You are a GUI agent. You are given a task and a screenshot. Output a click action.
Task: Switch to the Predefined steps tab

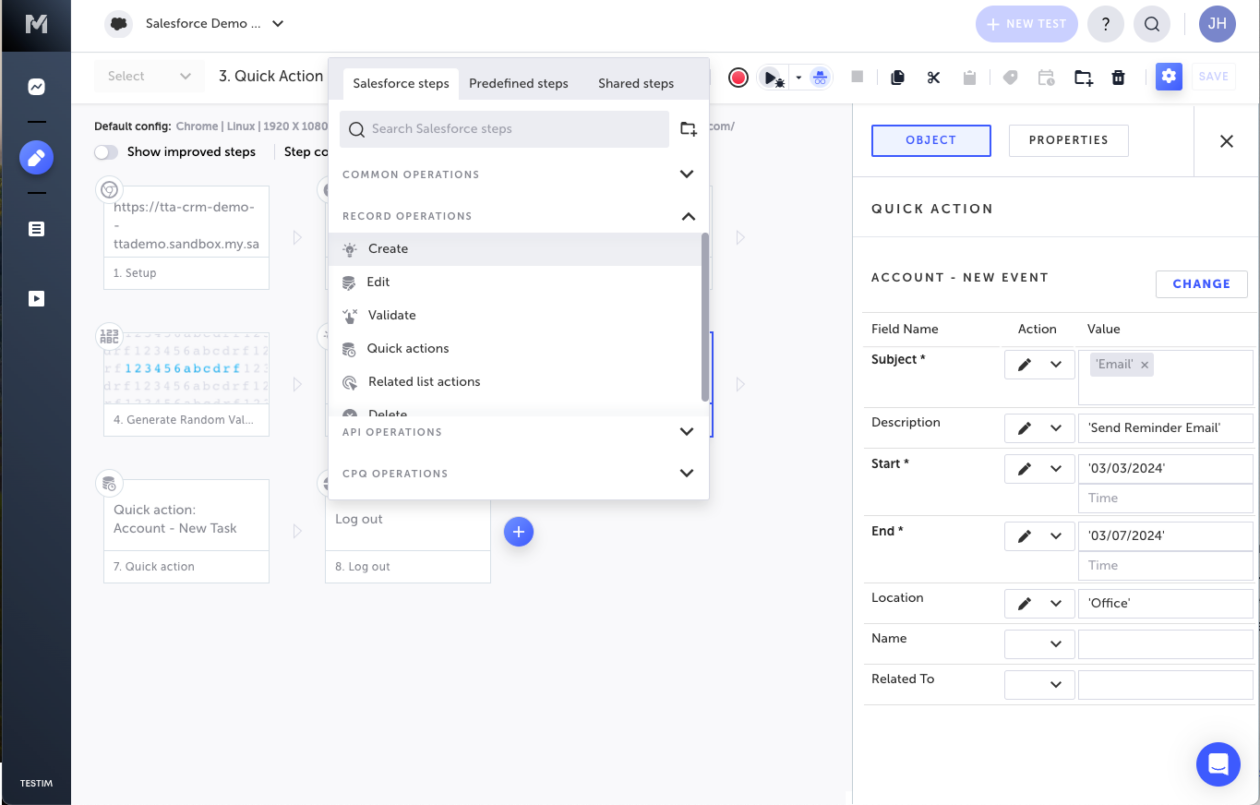[x=519, y=84]
